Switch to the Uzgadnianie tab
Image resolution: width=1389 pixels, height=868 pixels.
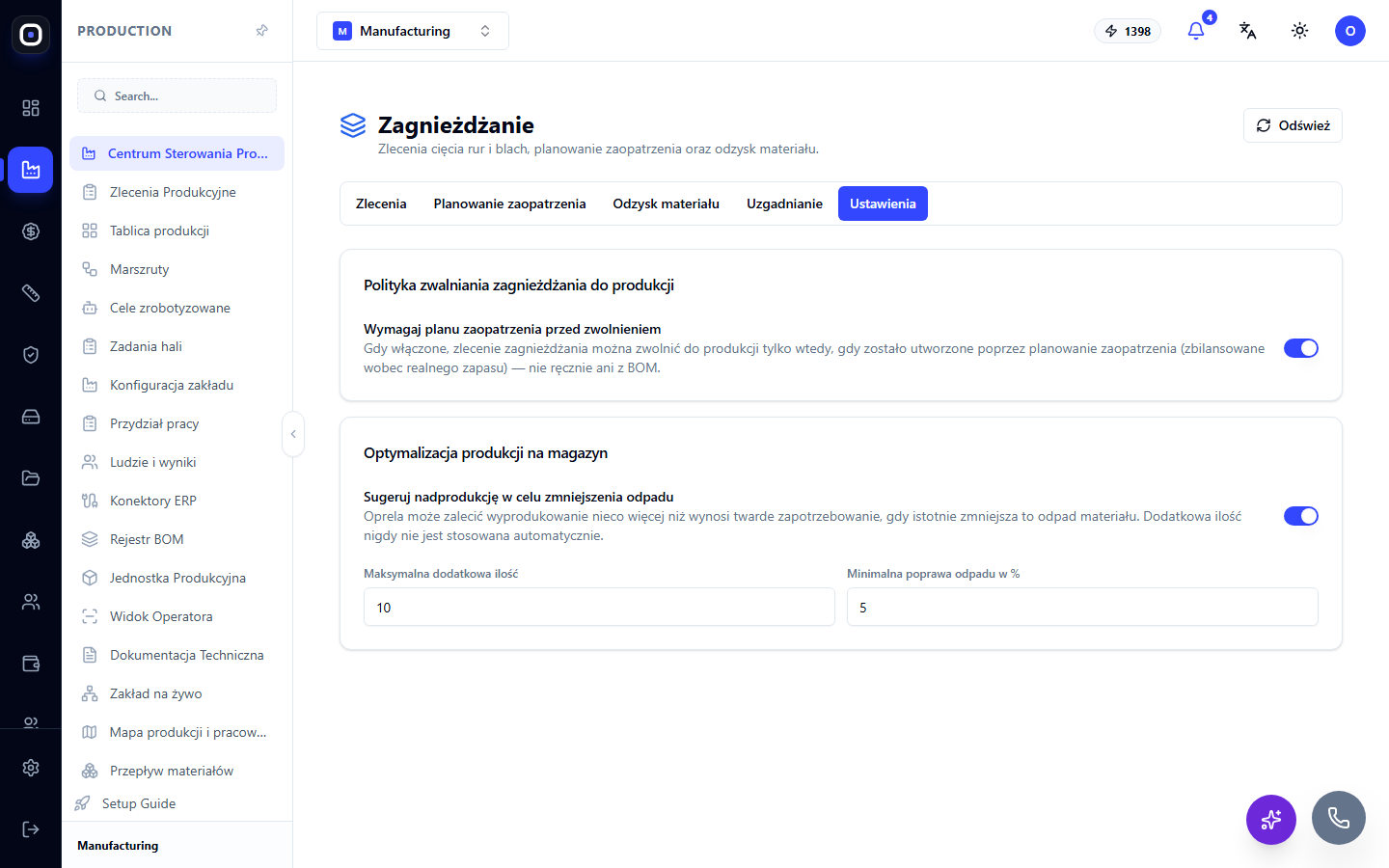(784, 203)
